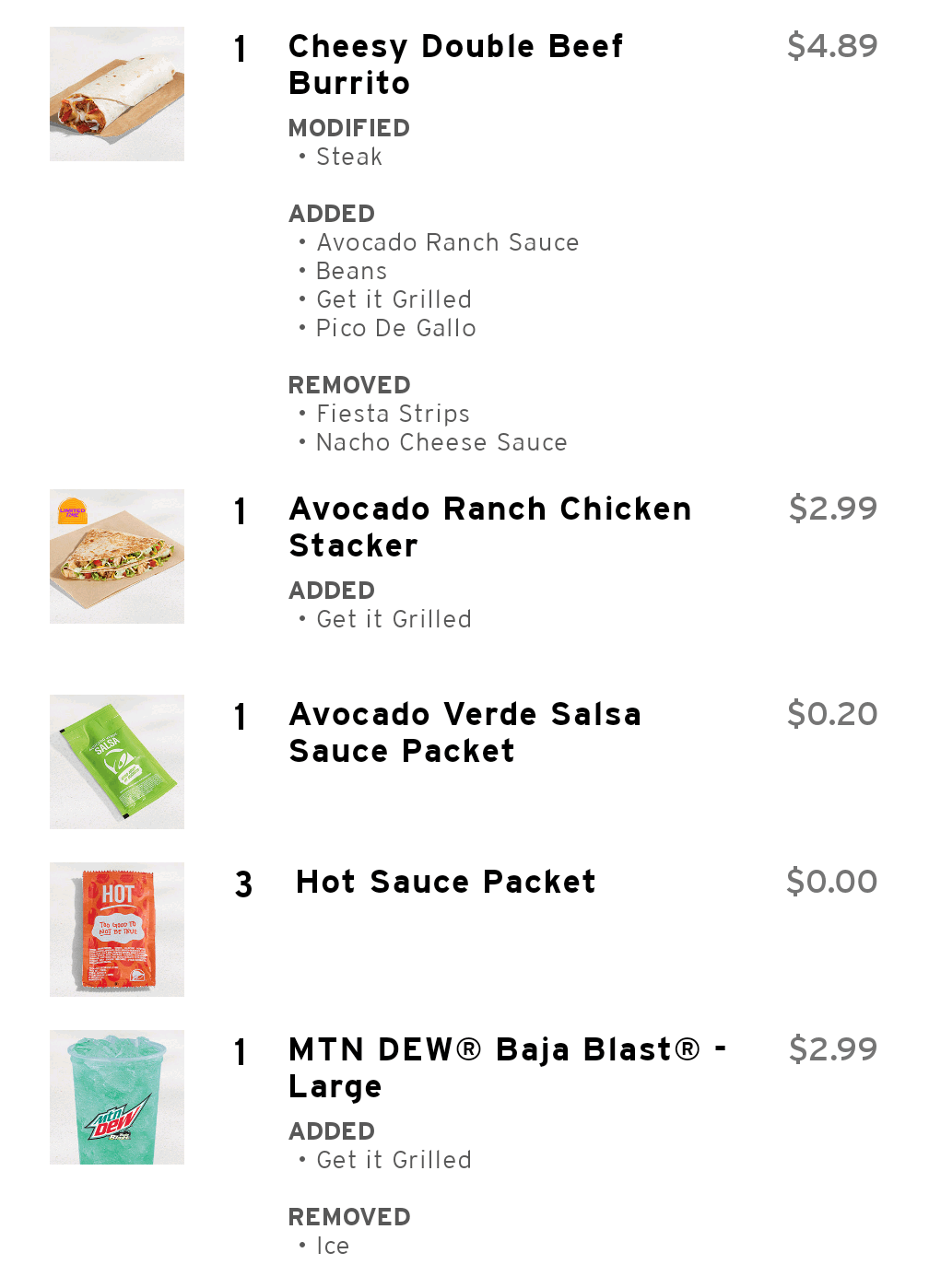
Task: Click the quantity 3 beside Hot Sauce Packet
Action: pyautogui.click(x=243, y=884)
